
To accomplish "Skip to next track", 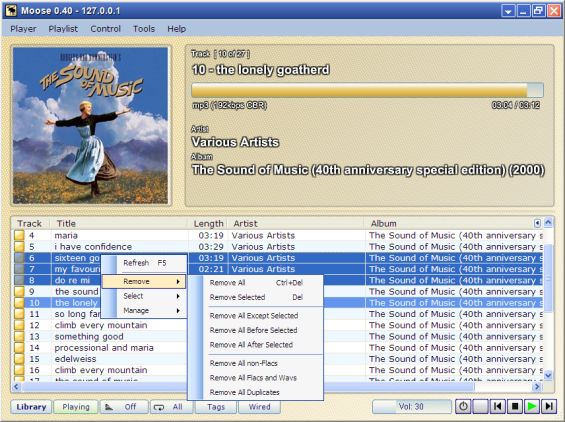I will pyautogui.click(x=550, y=407).
